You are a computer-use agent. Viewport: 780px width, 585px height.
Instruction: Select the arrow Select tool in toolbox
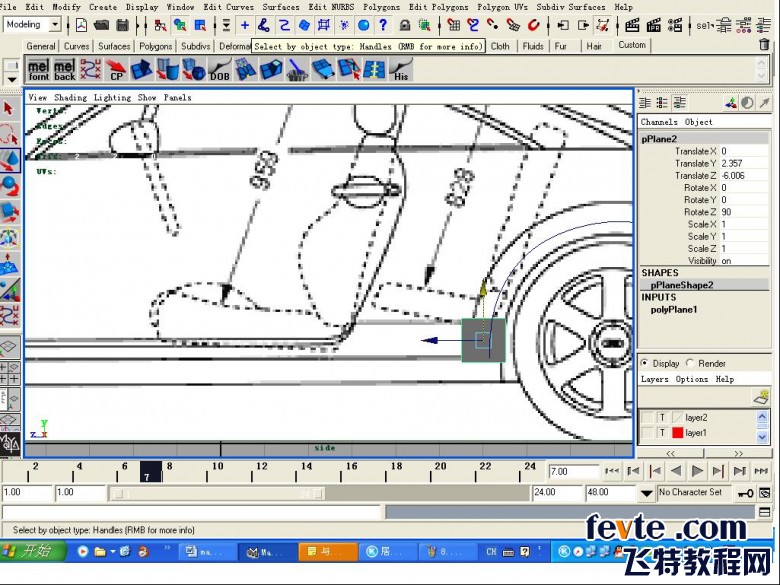pos(9,108)
